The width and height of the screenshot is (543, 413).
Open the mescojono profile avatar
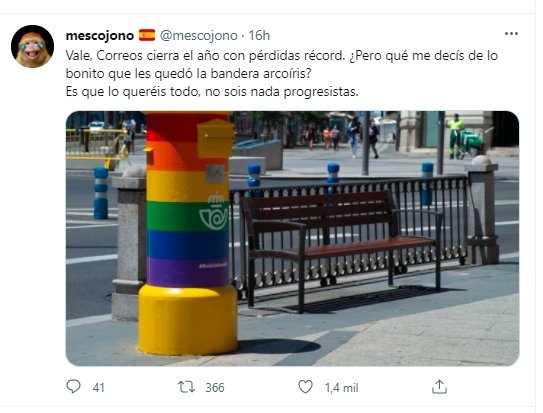[33, 46]
